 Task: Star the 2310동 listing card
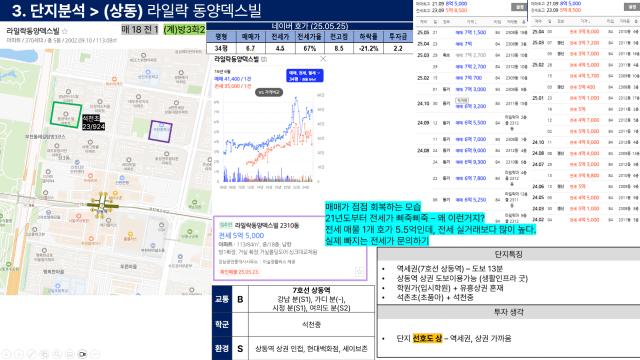coord(359,272)
